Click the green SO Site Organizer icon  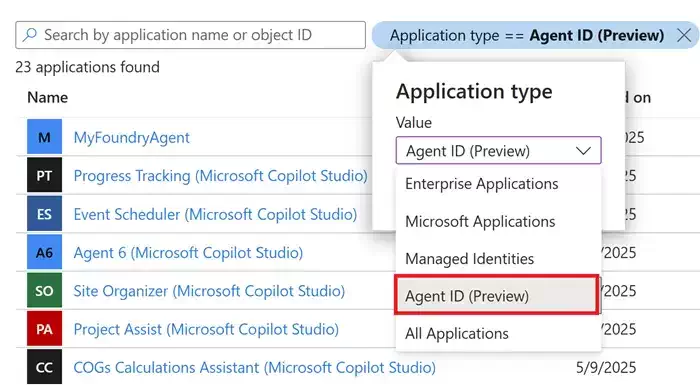pos(44,290)
